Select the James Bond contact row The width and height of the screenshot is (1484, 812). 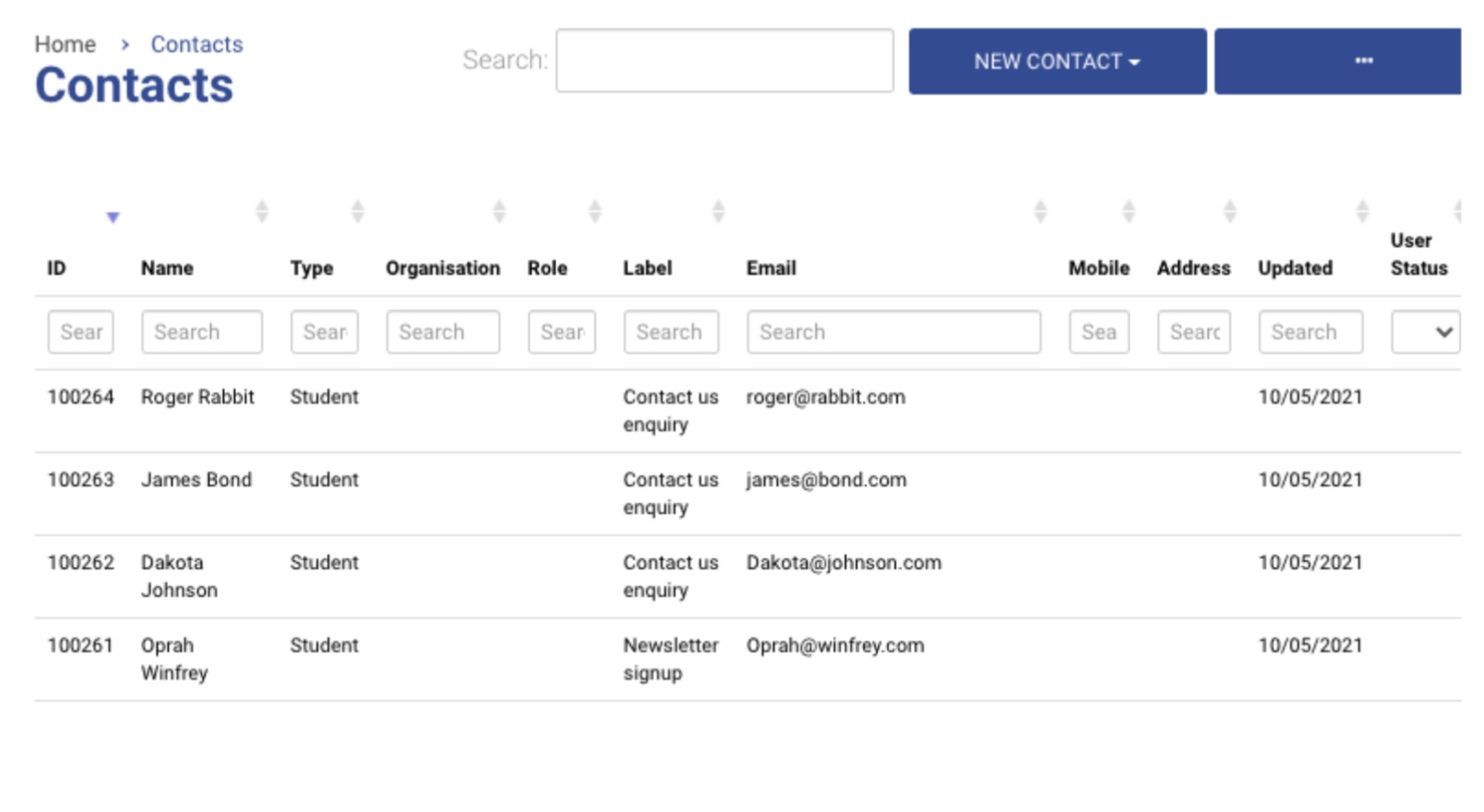pos(196,480)
